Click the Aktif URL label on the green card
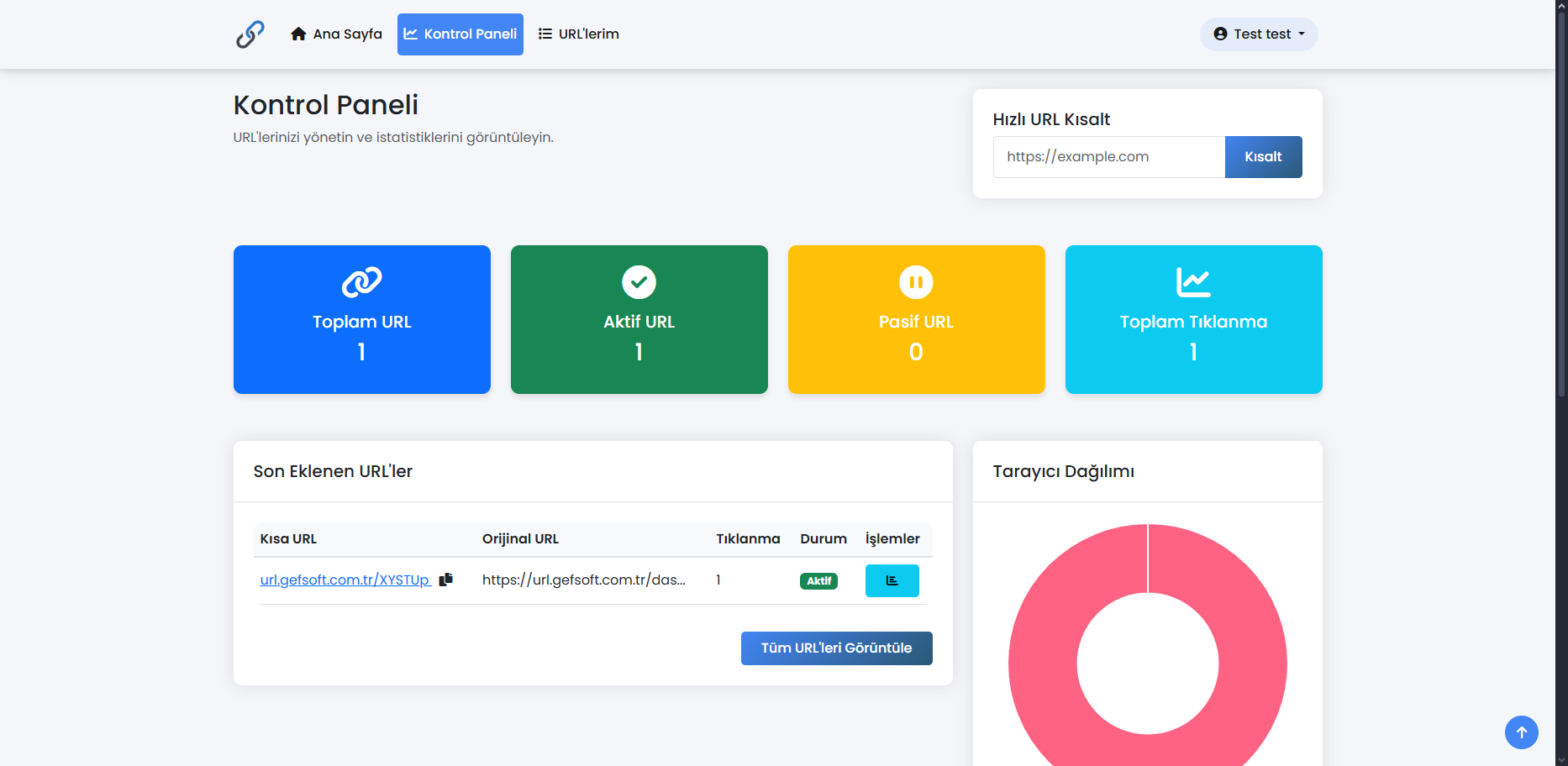 tap(639, 323)
